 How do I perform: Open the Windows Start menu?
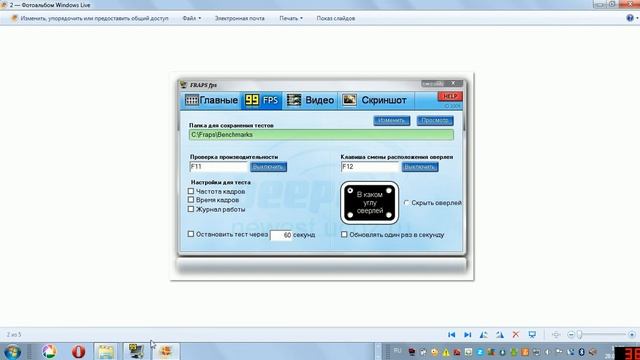pos(13,351)
